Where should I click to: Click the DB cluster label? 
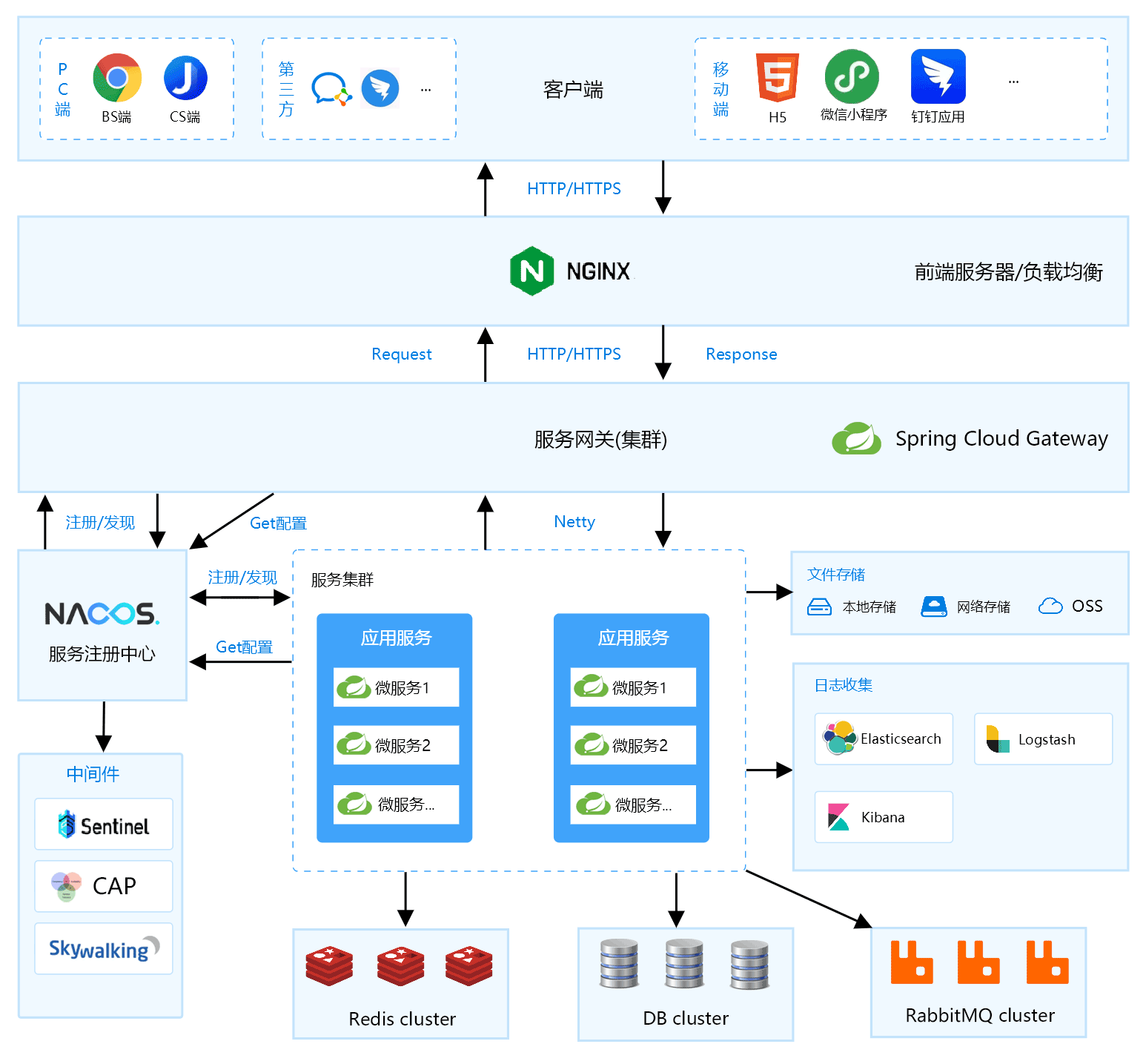coord(686,1018)
